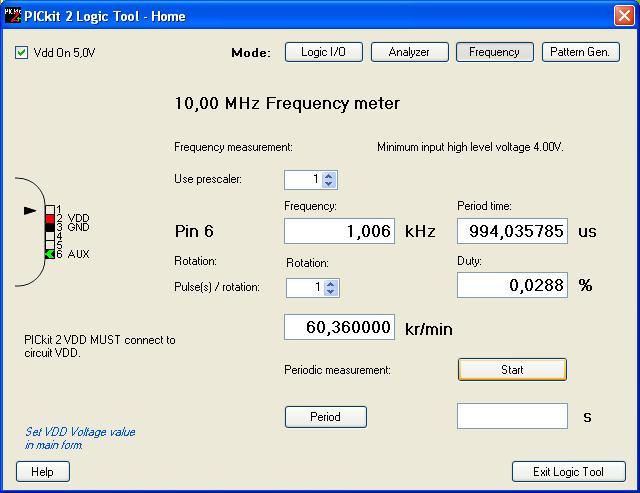The image size is (640, 493).
Task: Click the 'Pin 6' label
Action: 194,231
